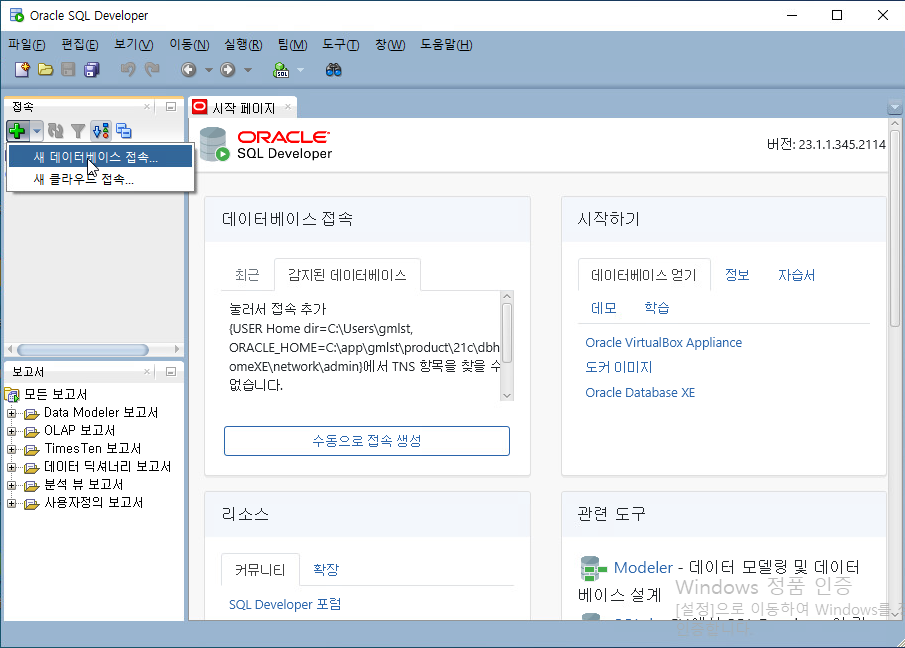Screen dimensions: 905x648
Task: Expand the OLAP 보고서 node
Action: coord(12,431)
